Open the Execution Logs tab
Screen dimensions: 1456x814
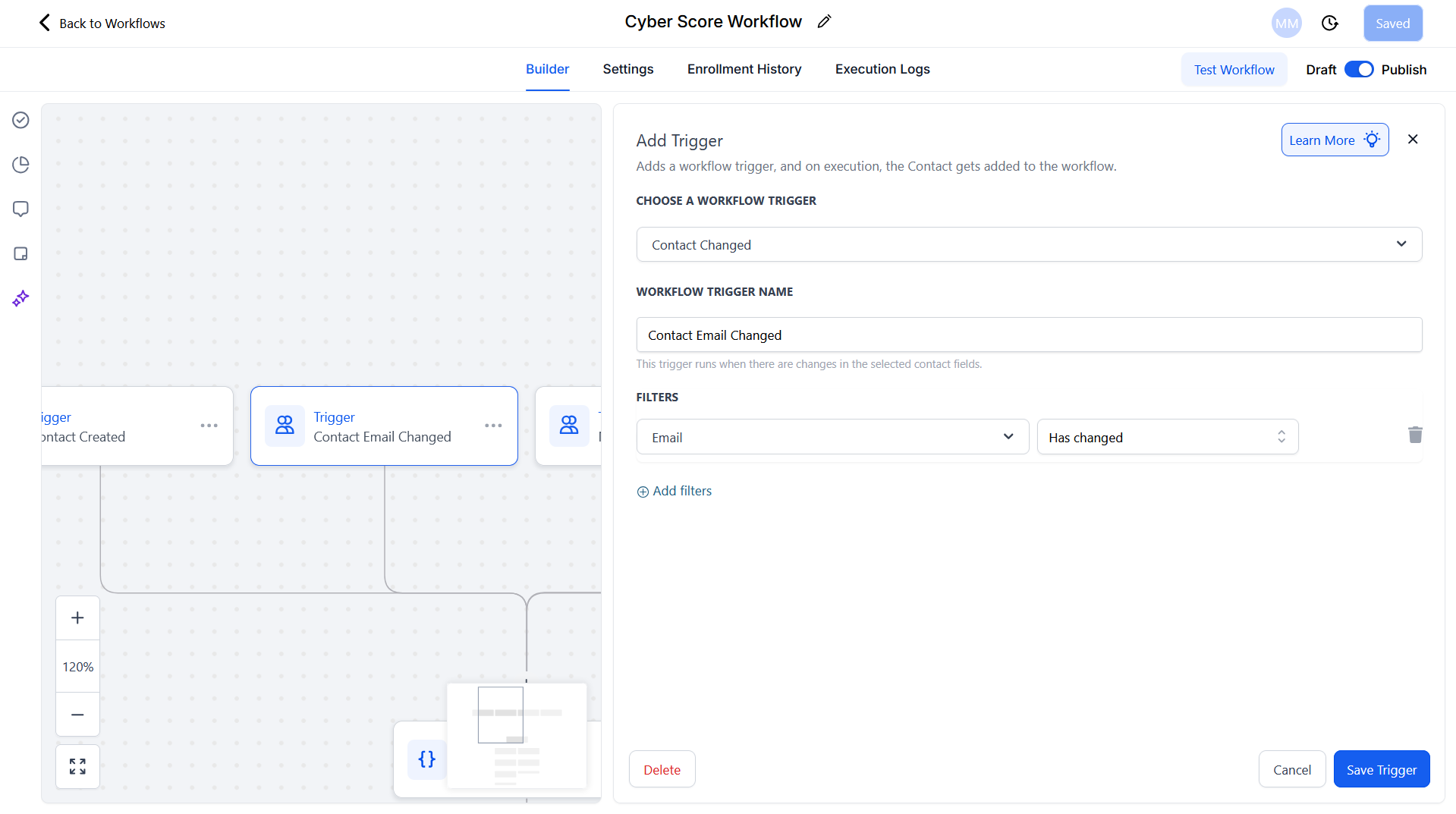coord(882,69)
